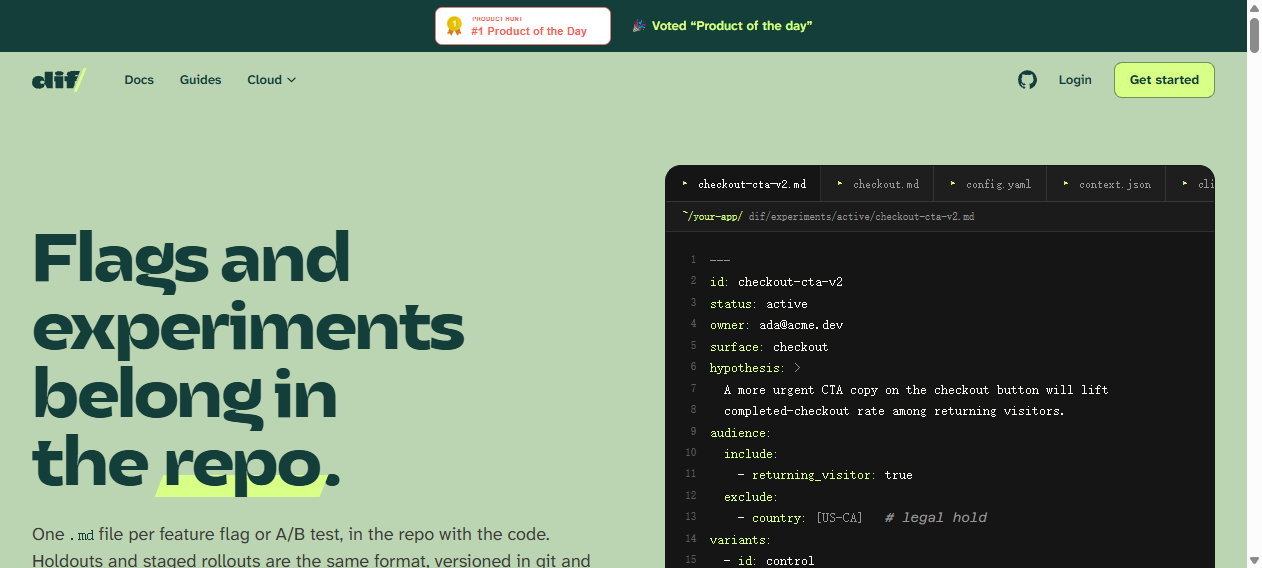Viewport: 1262px width, 568px height.
Task: Expand the Cloud menu chevron
Action: 291,80
